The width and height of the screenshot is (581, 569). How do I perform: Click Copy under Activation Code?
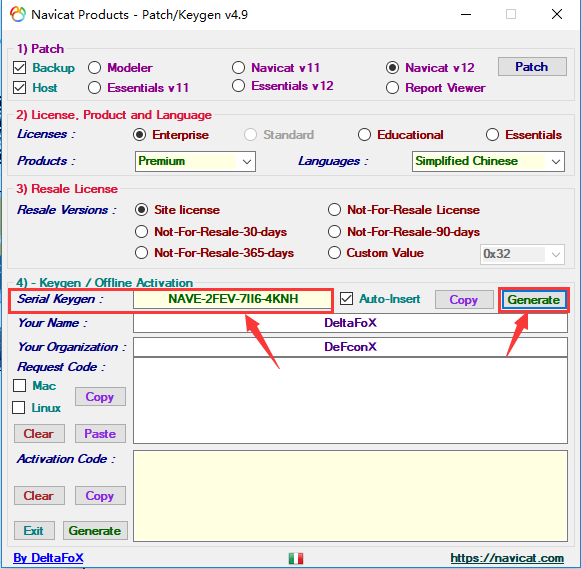100,496
